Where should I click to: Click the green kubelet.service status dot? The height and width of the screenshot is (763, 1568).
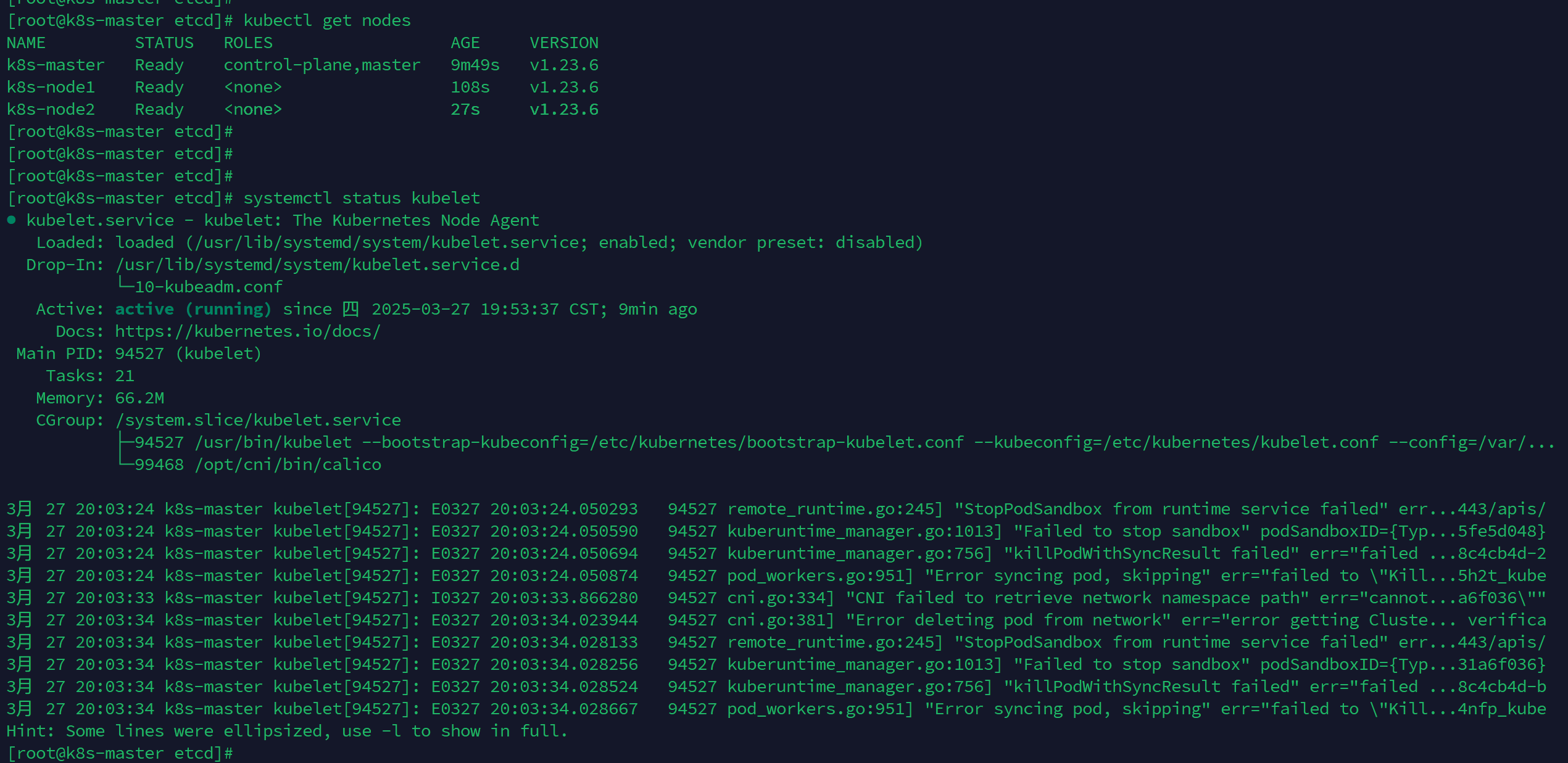12,220
